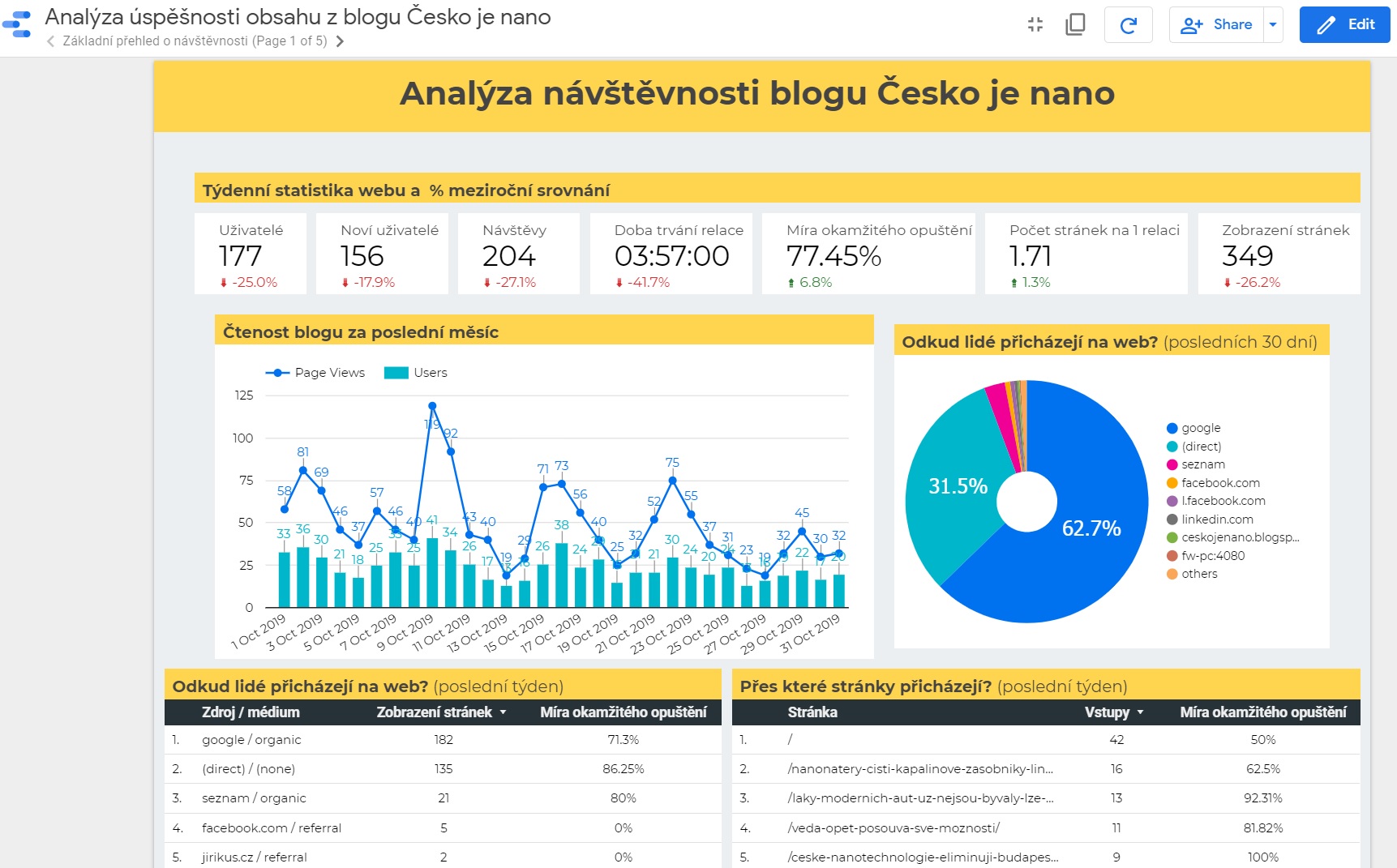Click the Zdroj / médium column header
The width and height of the screenshot is (1397, 868).
pos(251,712)
